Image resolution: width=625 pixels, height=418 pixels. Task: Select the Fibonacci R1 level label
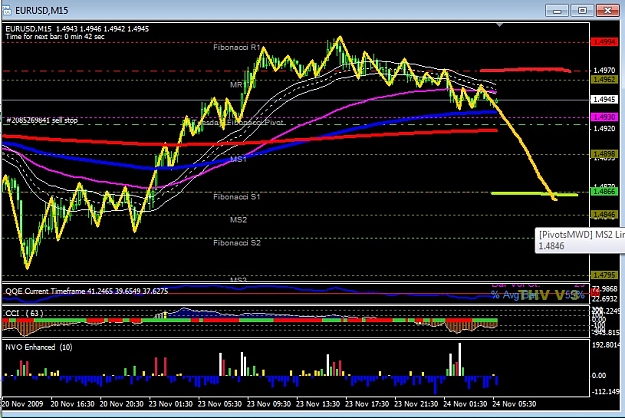point(237,47)
